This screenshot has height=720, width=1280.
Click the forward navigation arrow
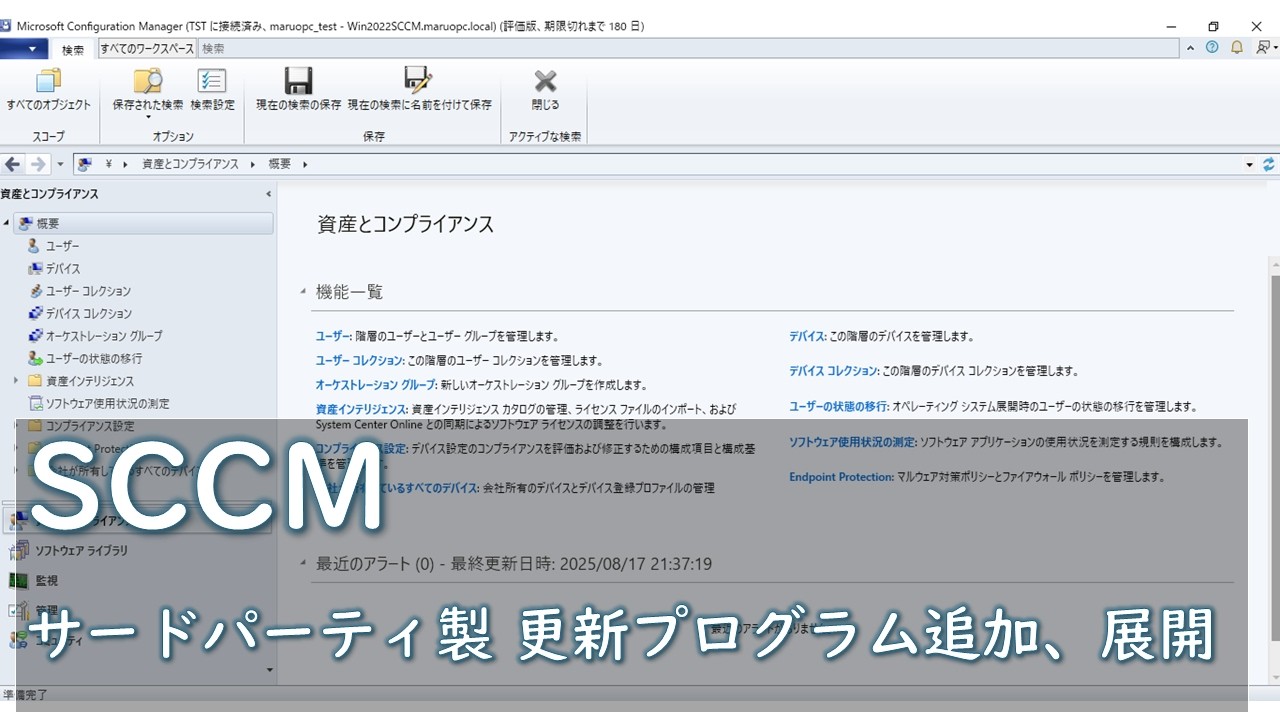click(38, 164)
